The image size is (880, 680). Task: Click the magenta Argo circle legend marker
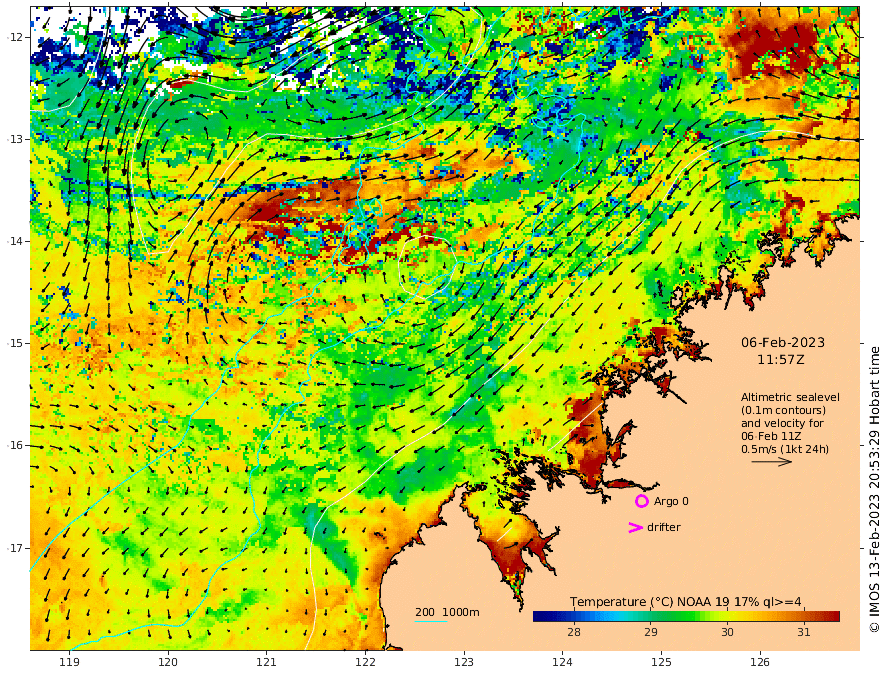(x=641, y=501)
